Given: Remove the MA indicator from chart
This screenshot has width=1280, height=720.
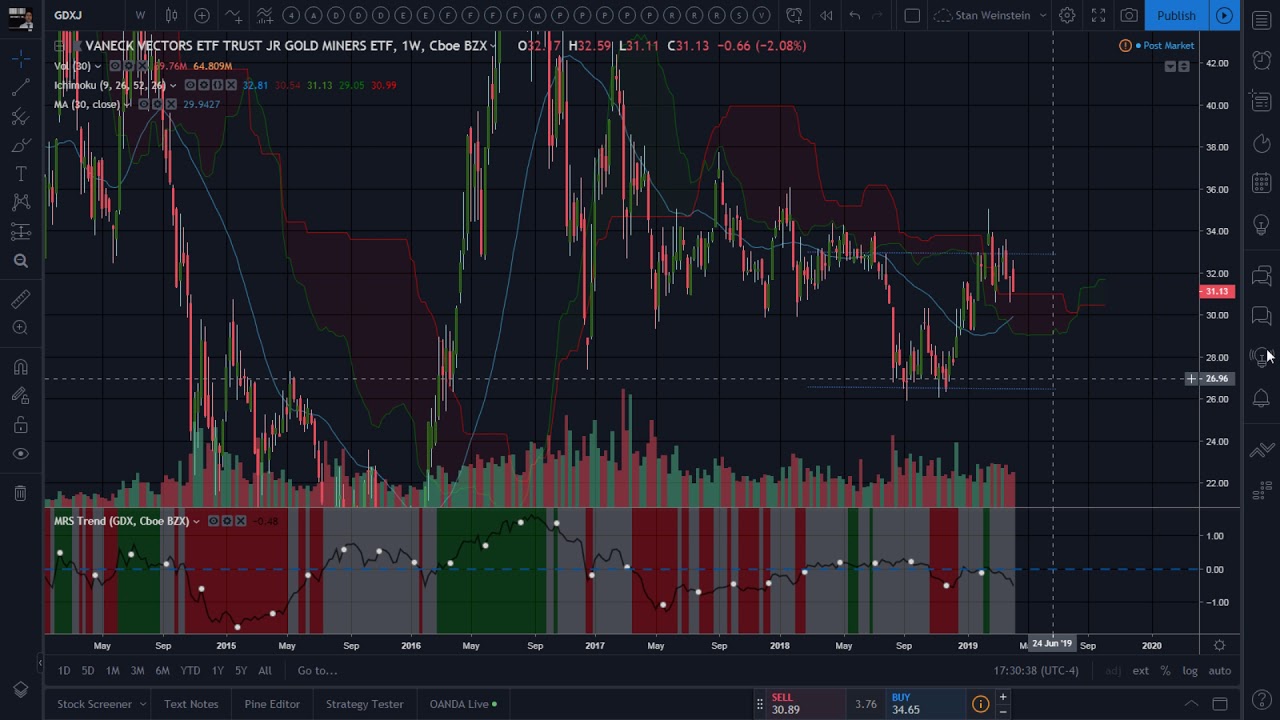Looking at the screenshot, I should pyautogui.click(x=172, y=104).
